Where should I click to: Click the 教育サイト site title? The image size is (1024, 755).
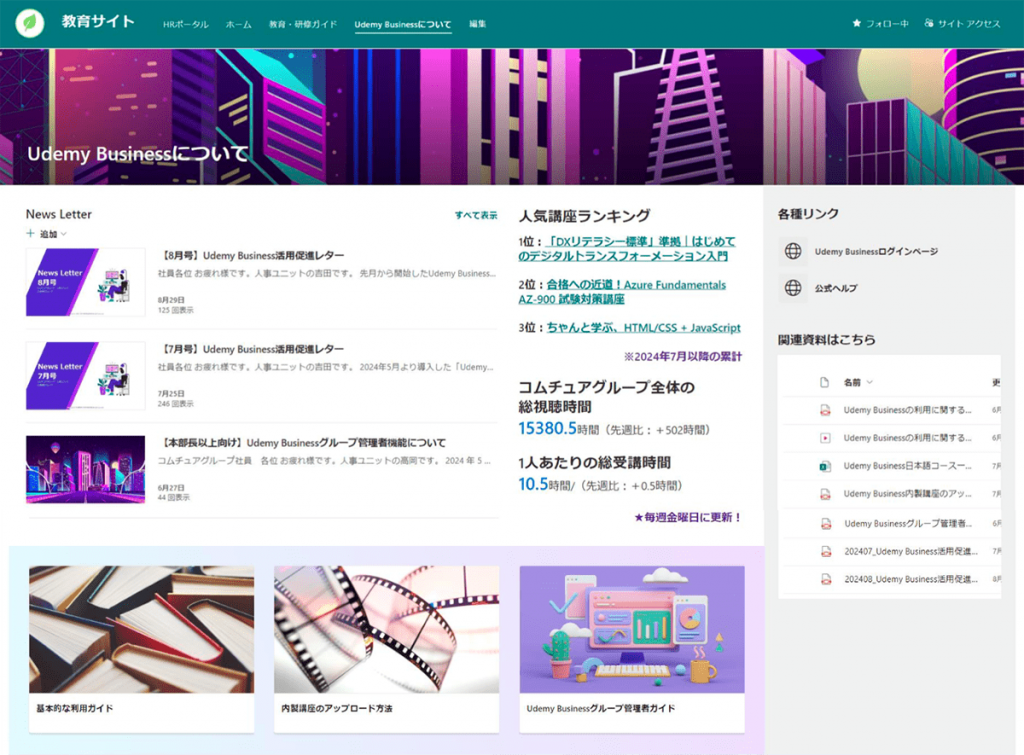pos(98,21)
